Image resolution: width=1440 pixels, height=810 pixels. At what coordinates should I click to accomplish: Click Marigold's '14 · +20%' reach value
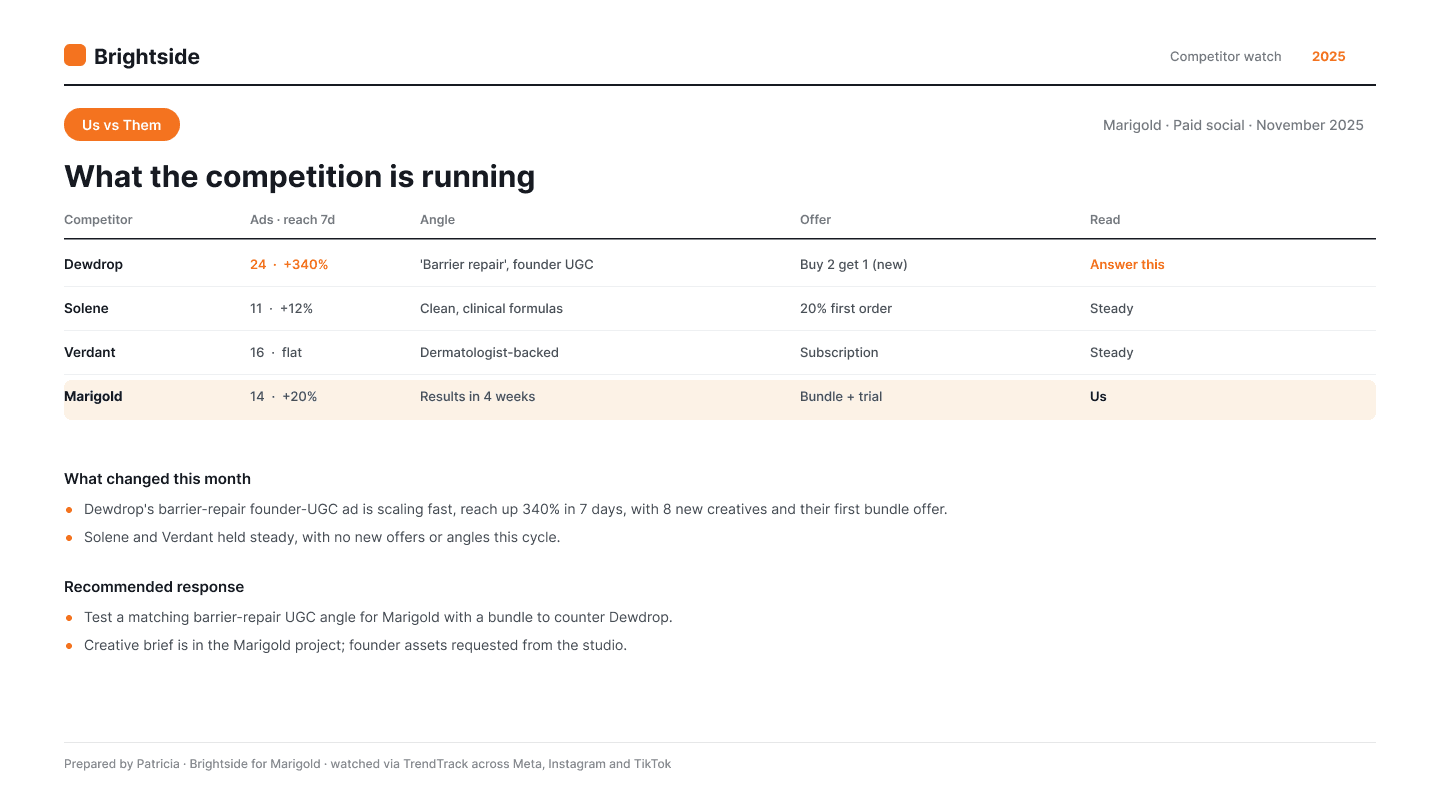click(283, 397)
